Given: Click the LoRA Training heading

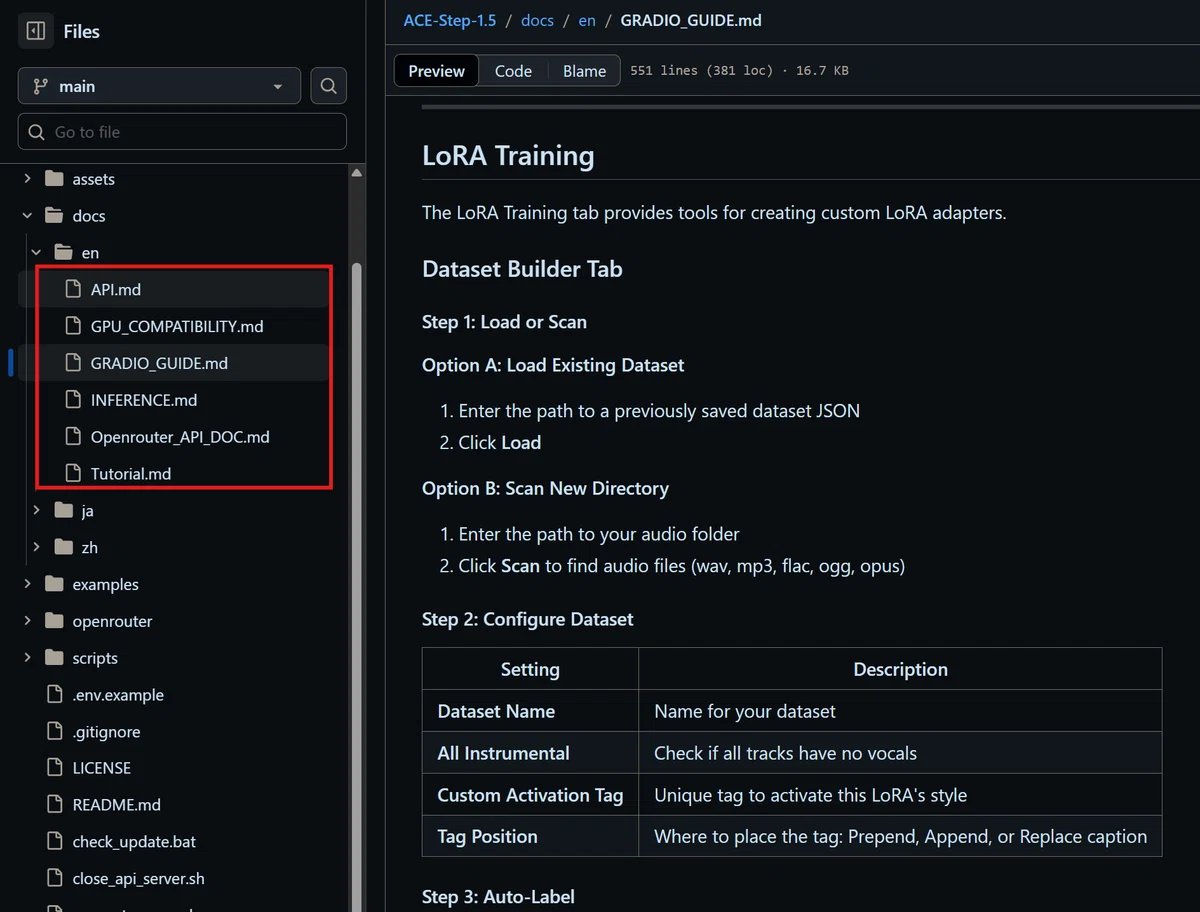Looking at the screenshot, I should click(508, 156).
